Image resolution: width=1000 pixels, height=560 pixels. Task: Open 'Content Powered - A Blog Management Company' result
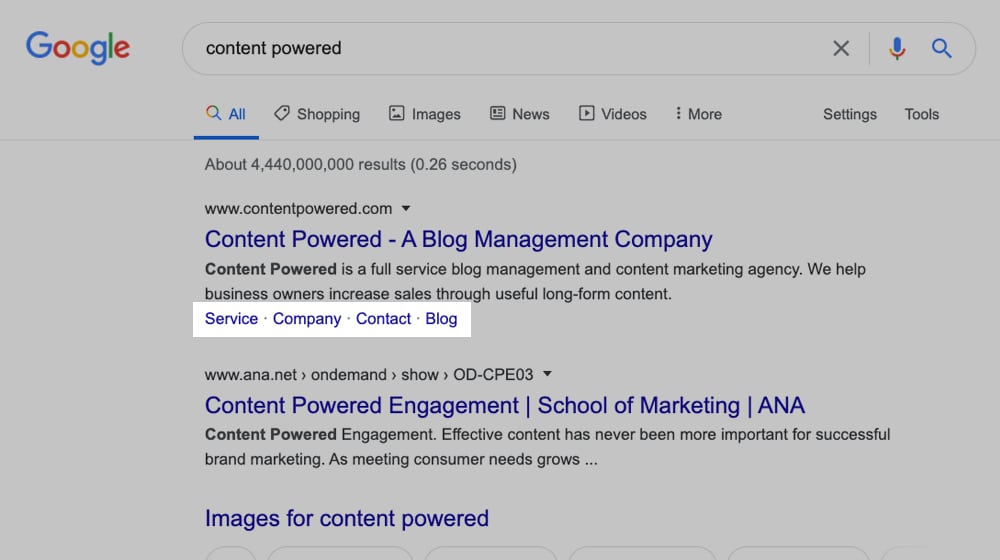click(459, 239)
